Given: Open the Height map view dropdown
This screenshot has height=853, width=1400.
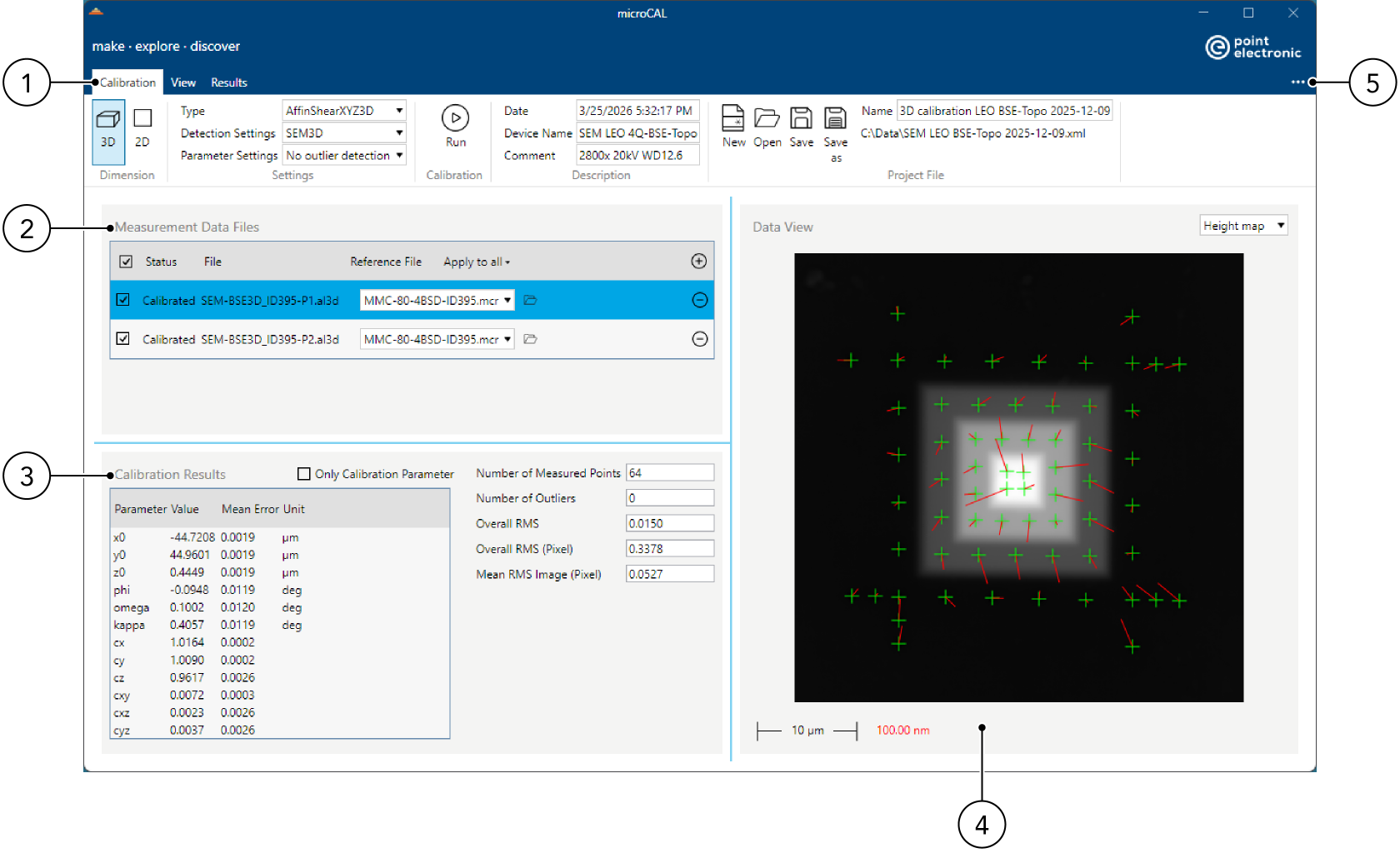Looking at the screenshot, I should [x=1243, y=226].
